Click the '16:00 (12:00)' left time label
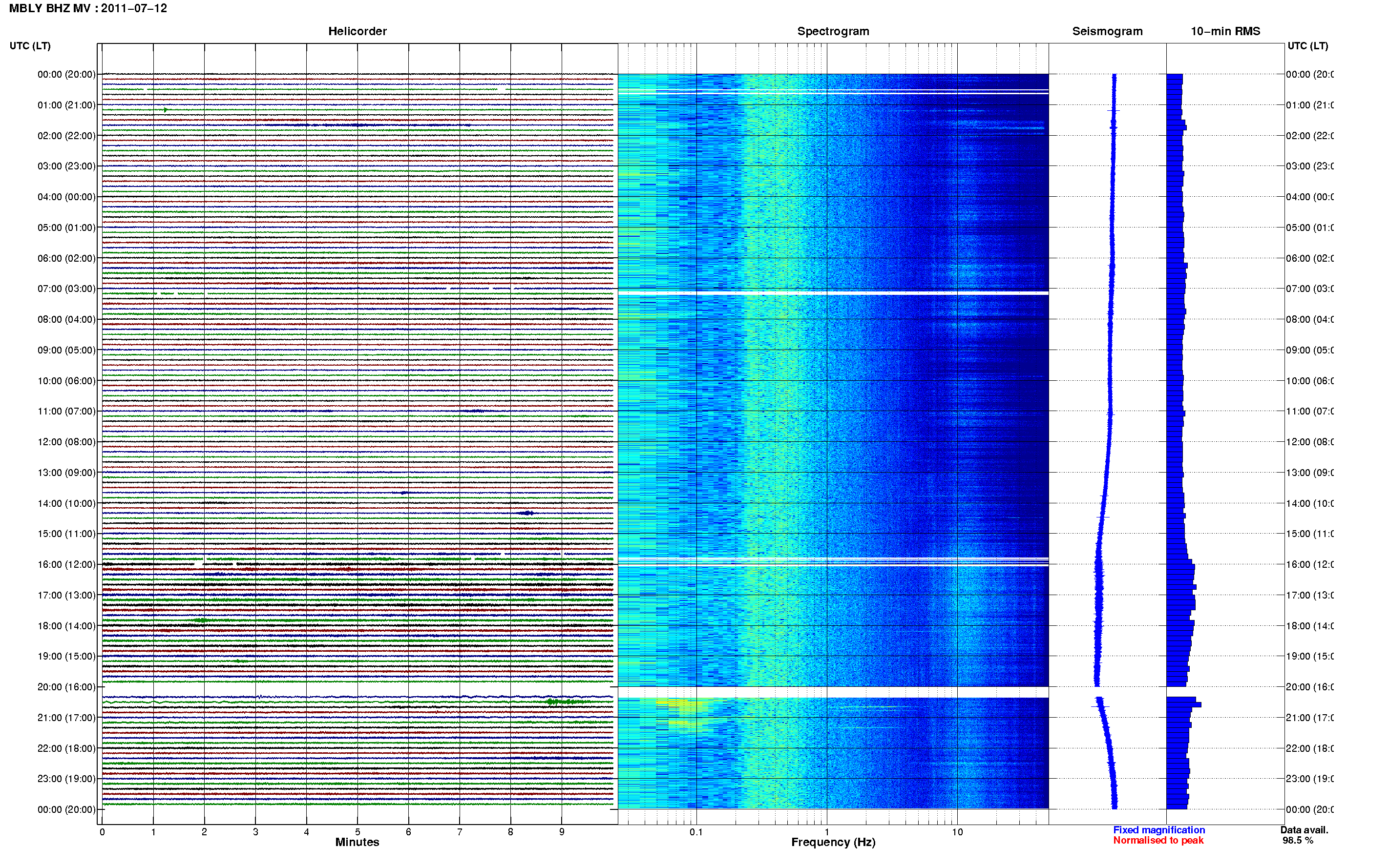This screenshot has height=868, width=1389. tap(66, 565)
